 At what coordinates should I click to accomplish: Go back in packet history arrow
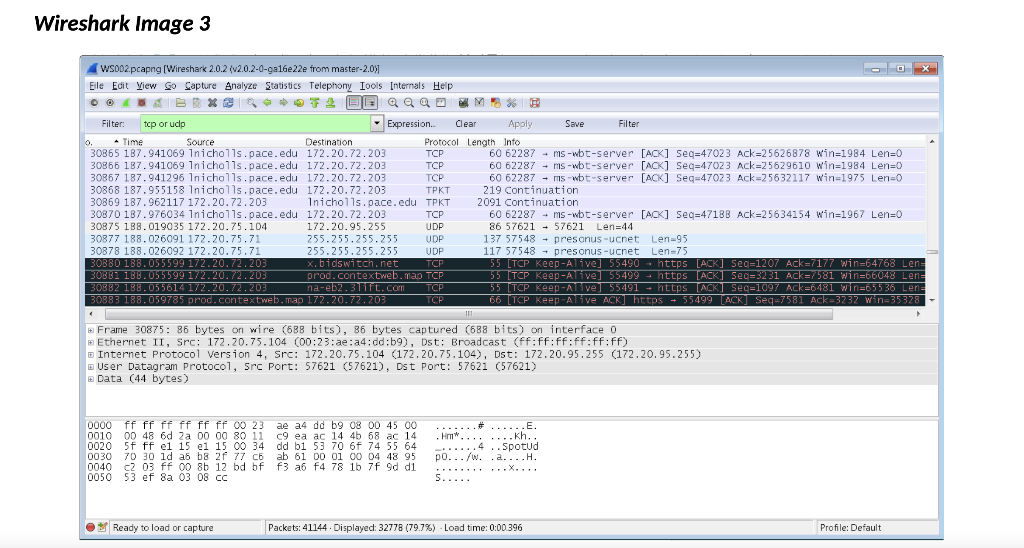[267, 103]
